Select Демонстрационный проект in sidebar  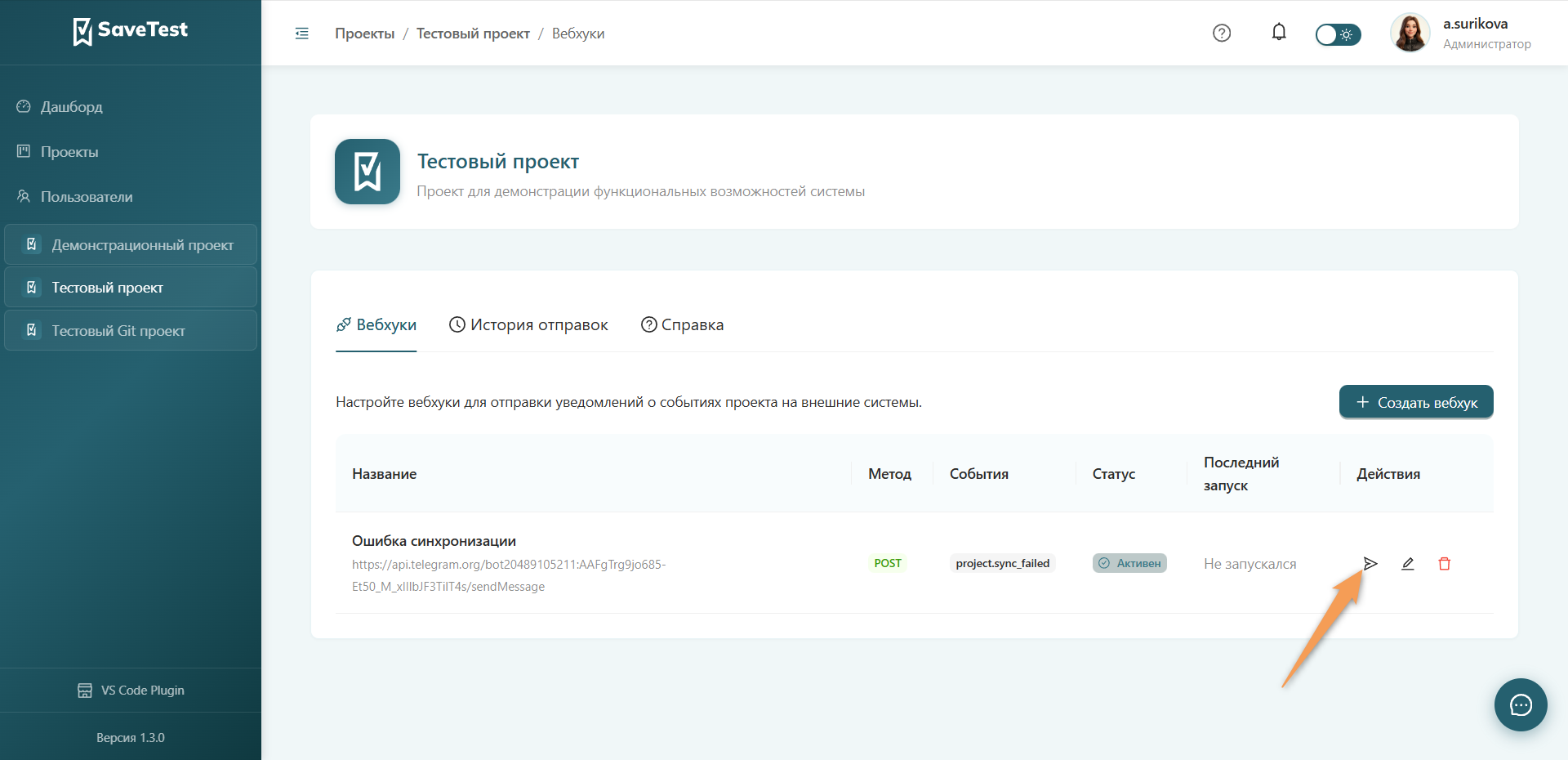click(131, 244)
